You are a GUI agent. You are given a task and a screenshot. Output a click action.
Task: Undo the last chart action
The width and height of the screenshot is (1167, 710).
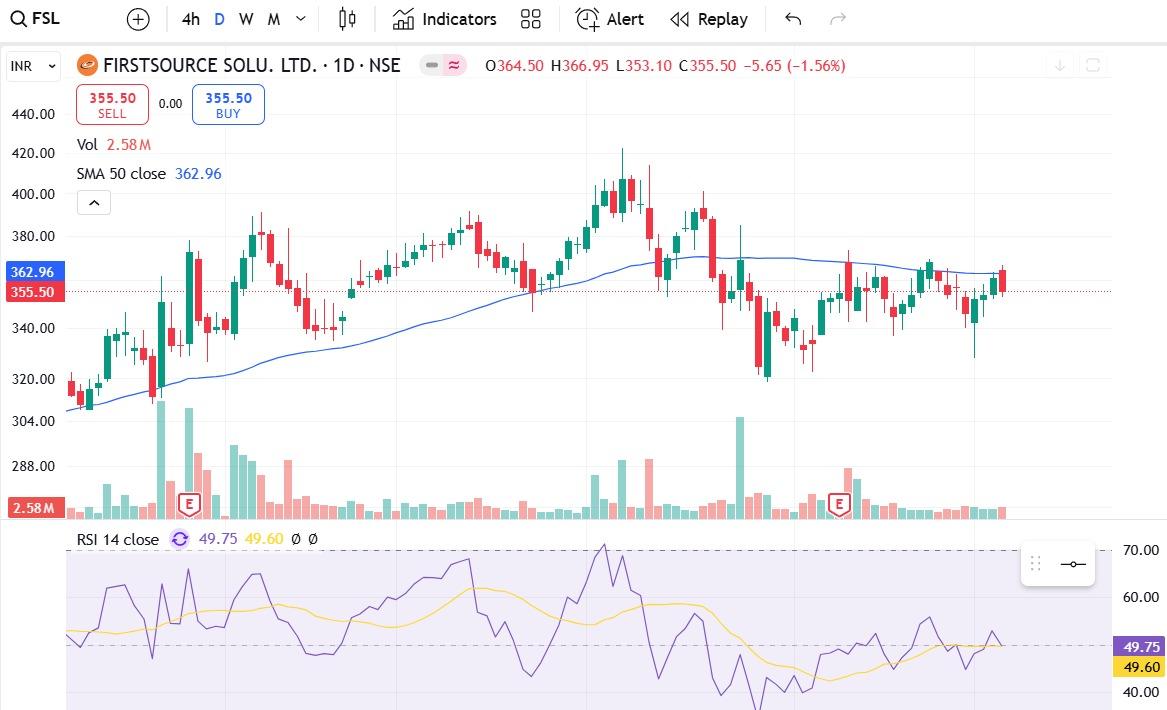click(793, 19)
